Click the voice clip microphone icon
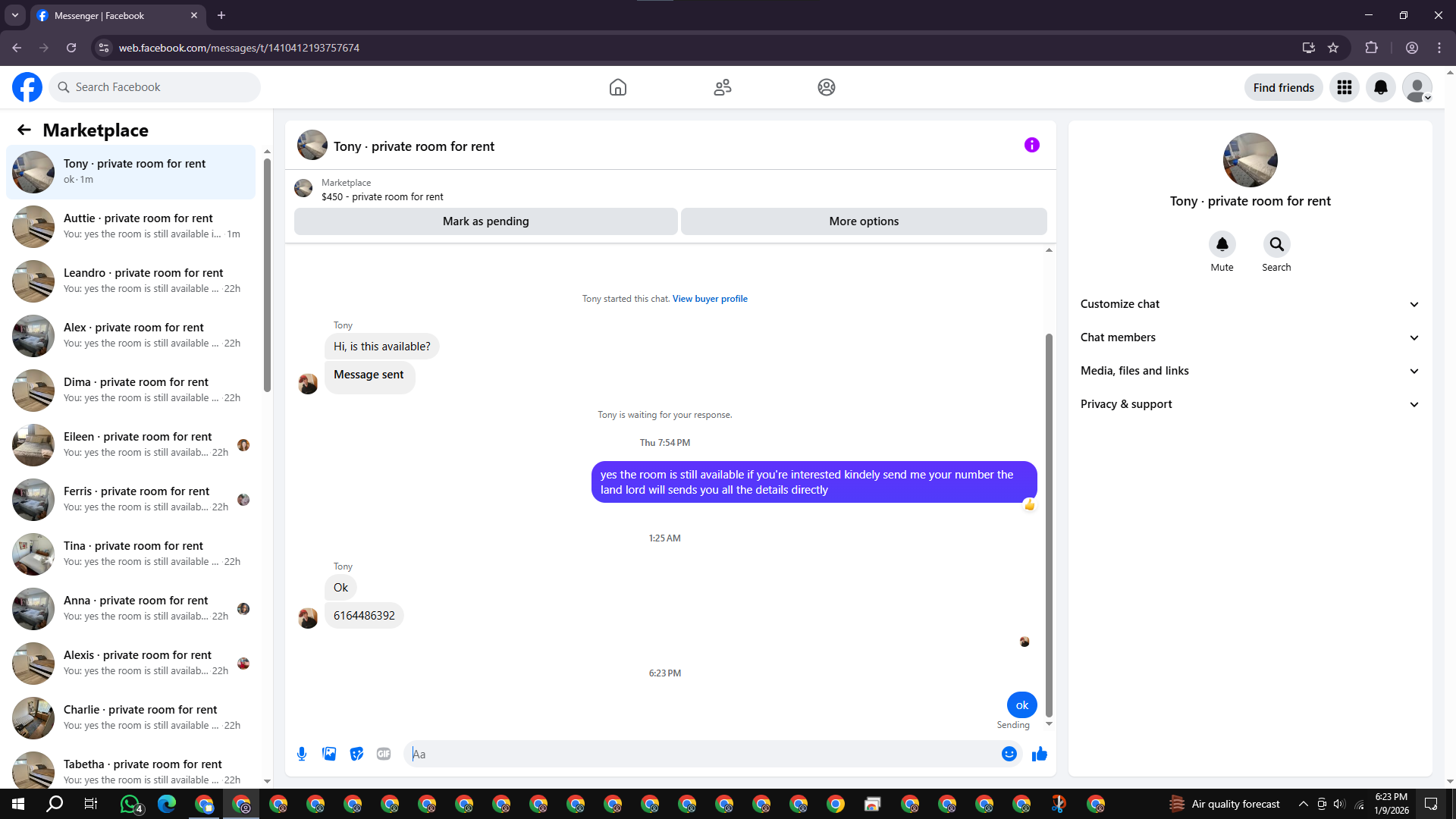 coord(302,754)
